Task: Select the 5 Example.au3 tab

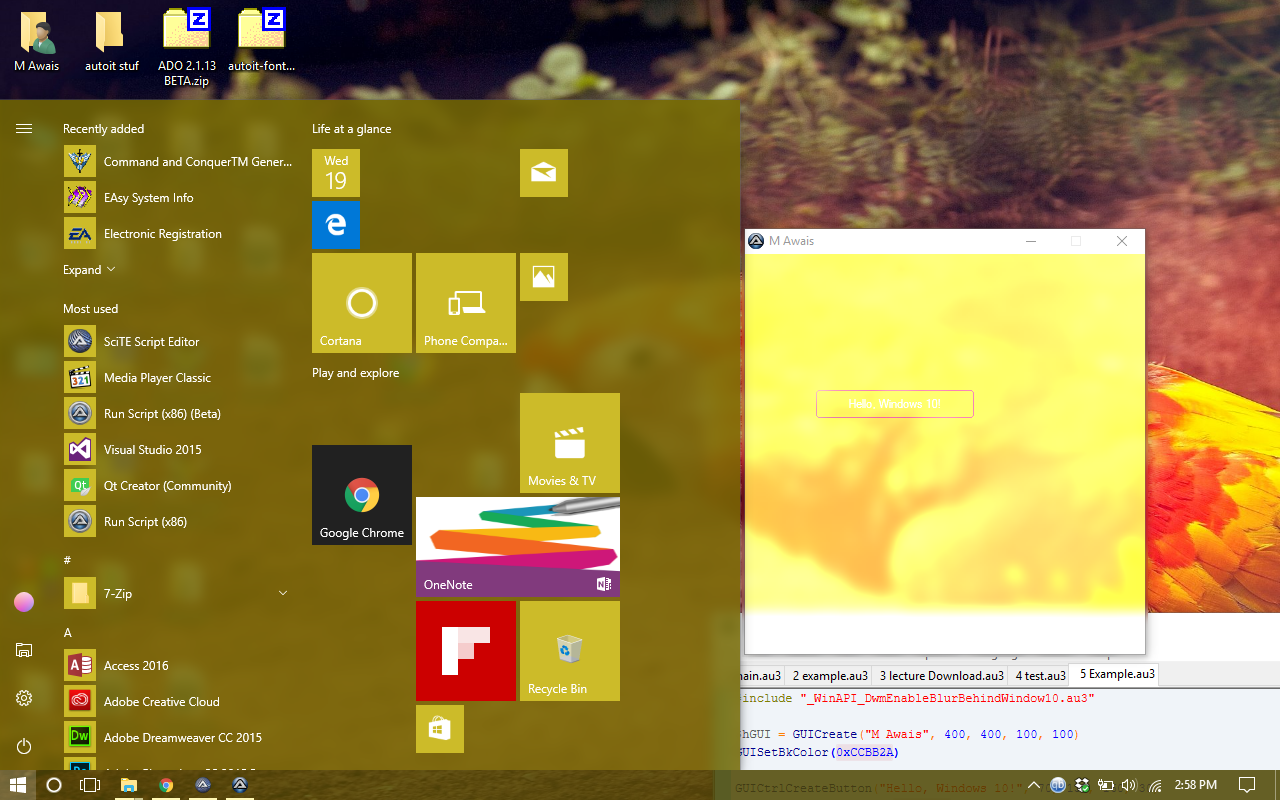Action: click(x=1116, y=675)
